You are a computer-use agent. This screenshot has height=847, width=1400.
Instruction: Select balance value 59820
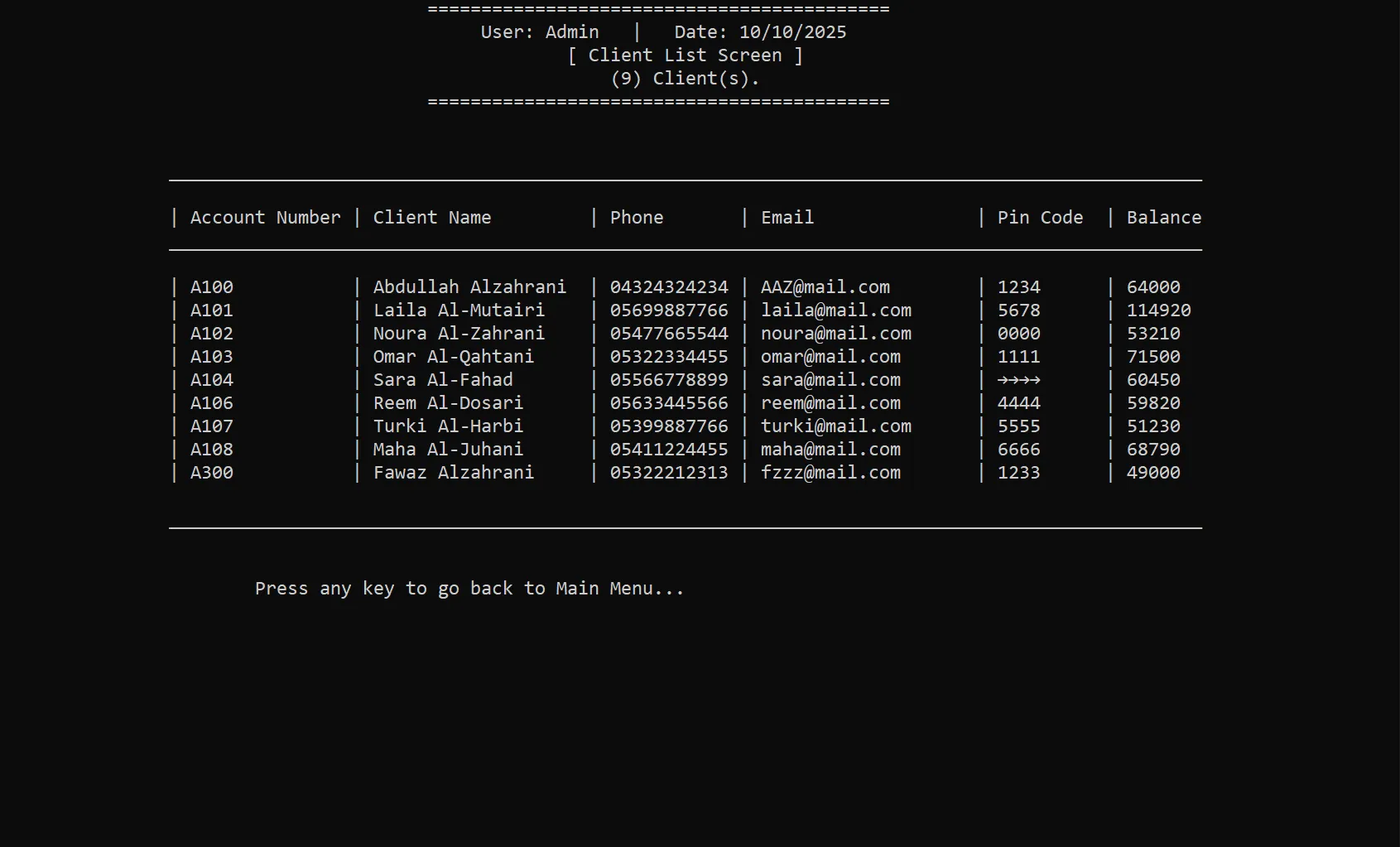pyautogui.click(x=1152, y=403)
